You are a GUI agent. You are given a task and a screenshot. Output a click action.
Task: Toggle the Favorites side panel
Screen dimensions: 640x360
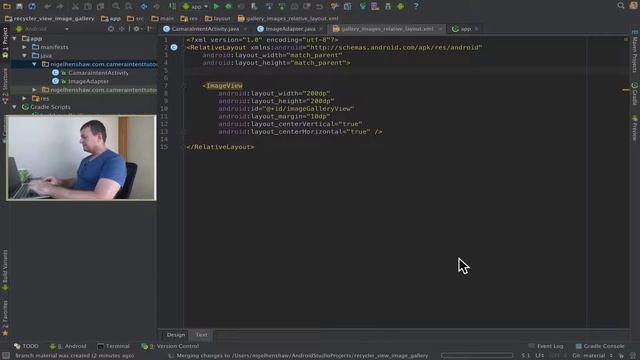coord(5,318)
